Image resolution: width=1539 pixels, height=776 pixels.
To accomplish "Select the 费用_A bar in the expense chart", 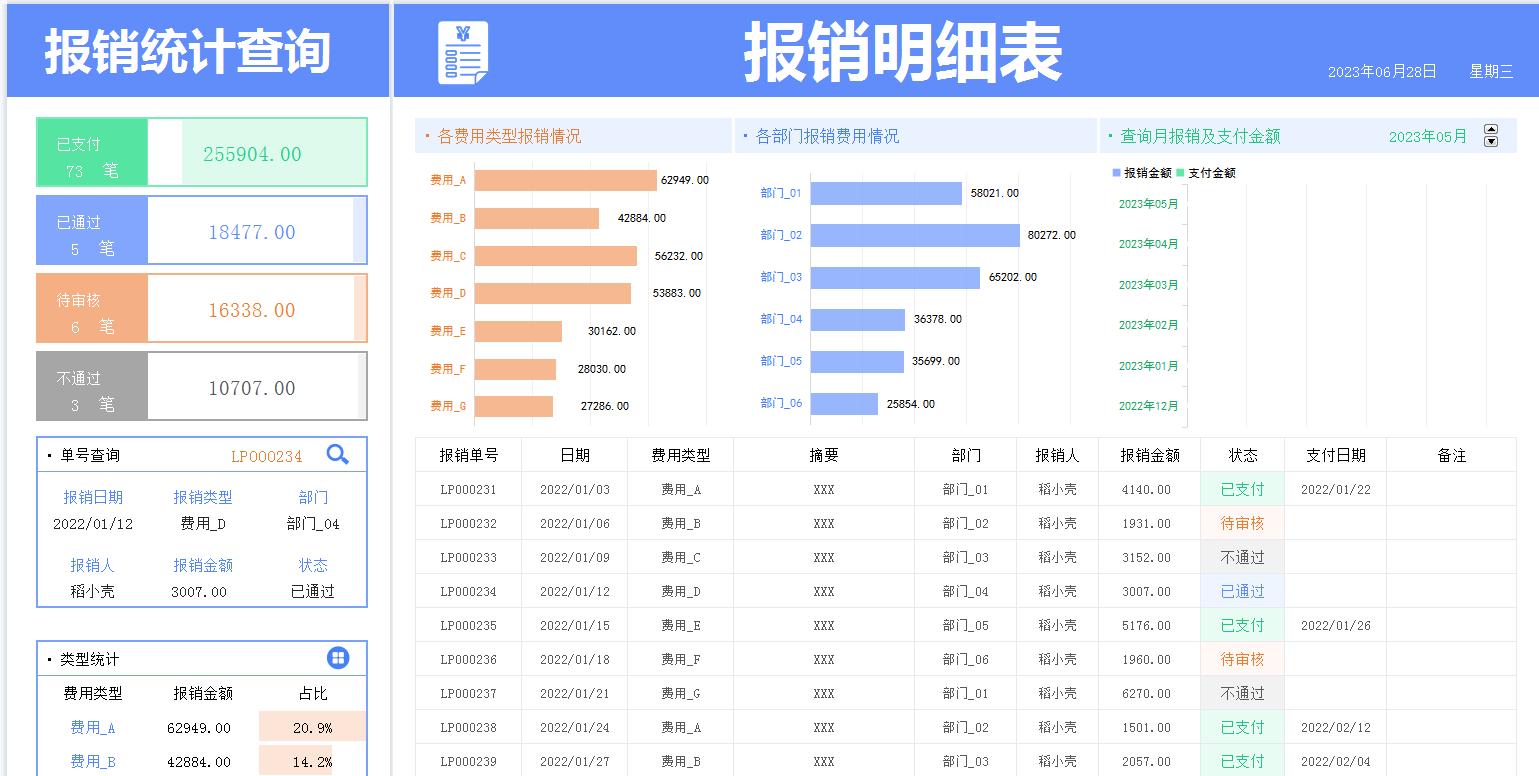I will click(565, 179).
